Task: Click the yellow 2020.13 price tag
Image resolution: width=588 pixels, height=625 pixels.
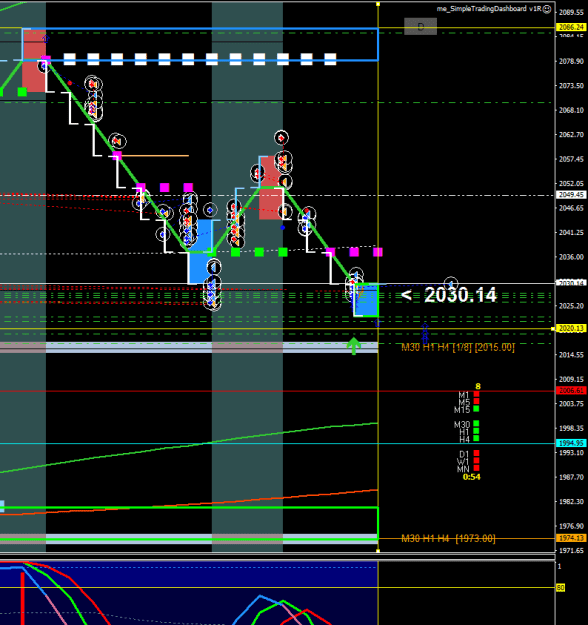Action: [571, 328]
